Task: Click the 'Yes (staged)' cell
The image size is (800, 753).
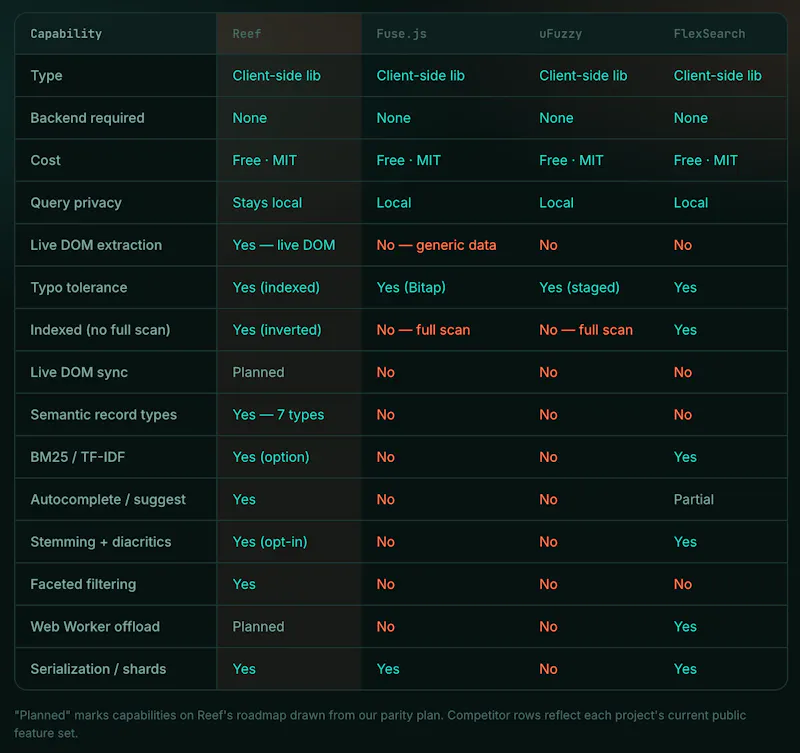Action: [579, 287]
